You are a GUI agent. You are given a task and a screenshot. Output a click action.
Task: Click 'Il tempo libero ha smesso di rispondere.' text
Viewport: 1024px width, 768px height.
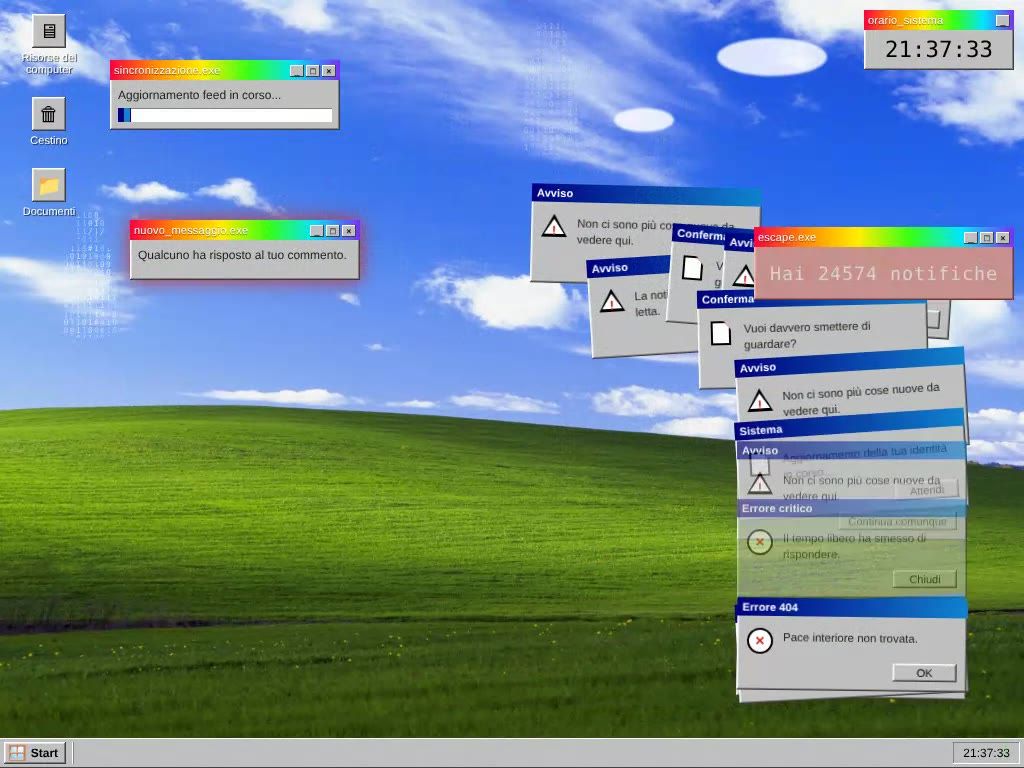pyautogui.click(x=854, y=546)
